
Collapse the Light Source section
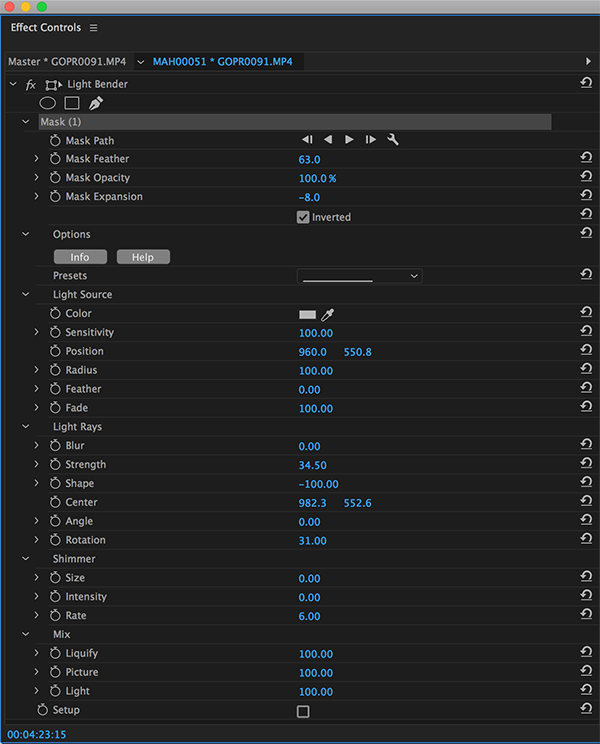click(27, 295)
